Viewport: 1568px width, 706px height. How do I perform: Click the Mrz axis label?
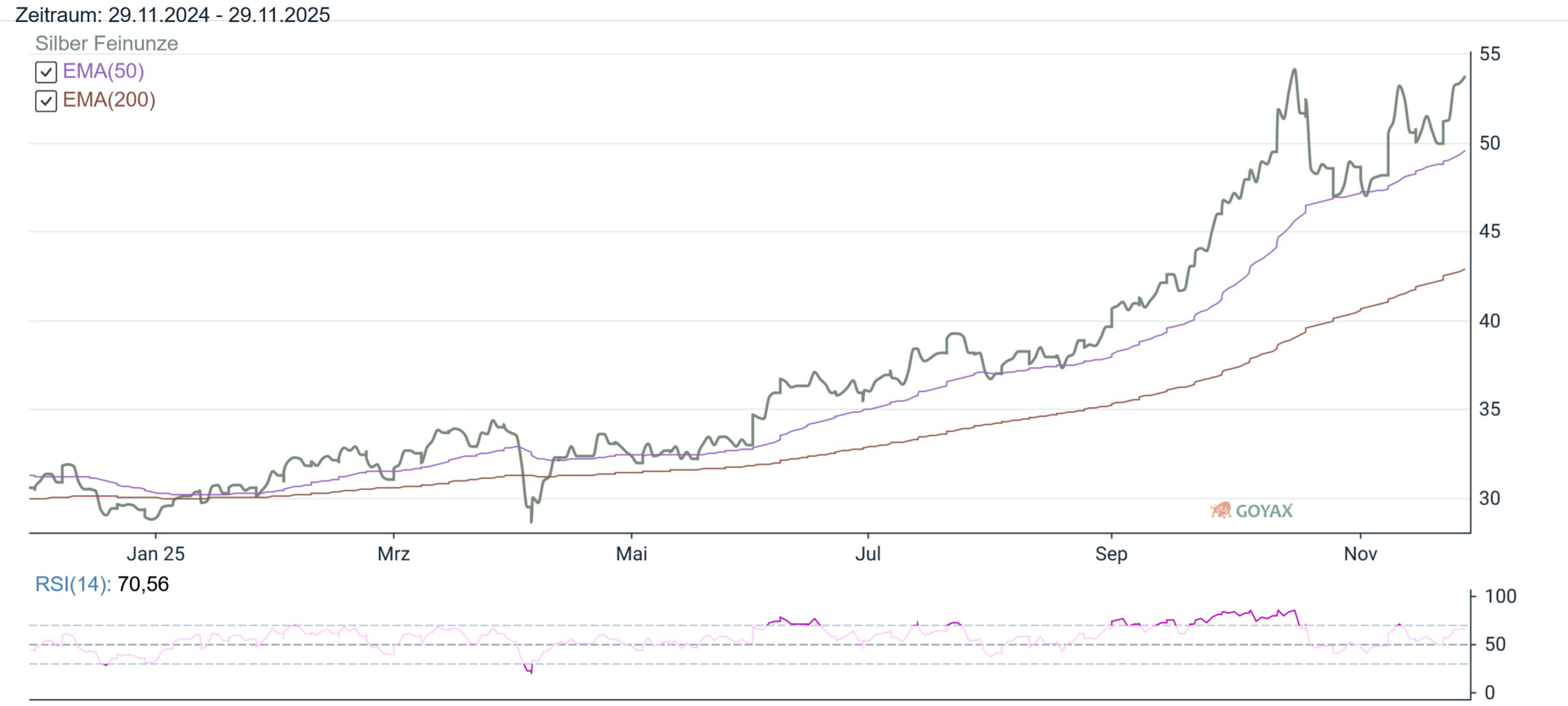tap(393, 554)
